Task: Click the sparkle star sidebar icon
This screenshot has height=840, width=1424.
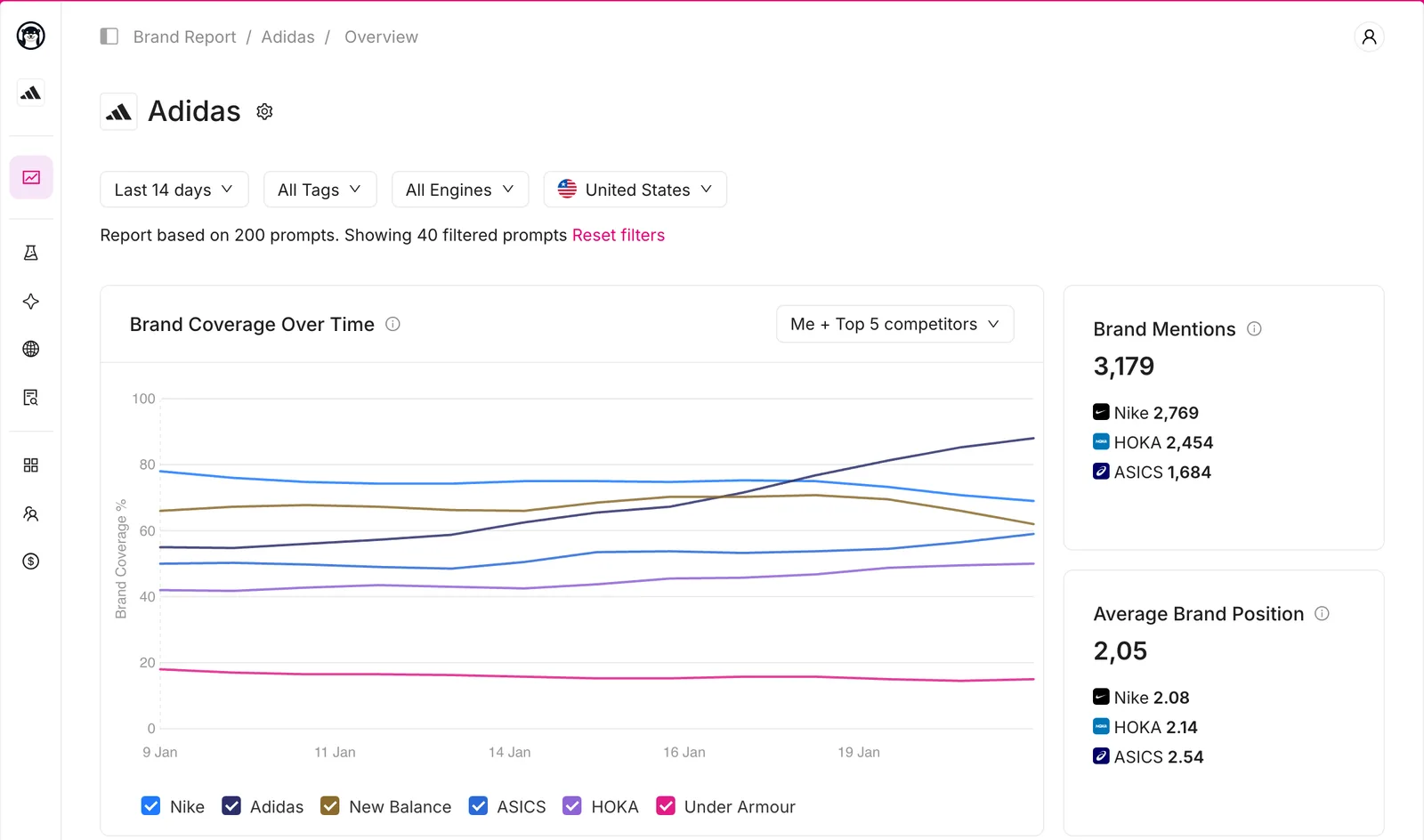Action: (31, 301)
